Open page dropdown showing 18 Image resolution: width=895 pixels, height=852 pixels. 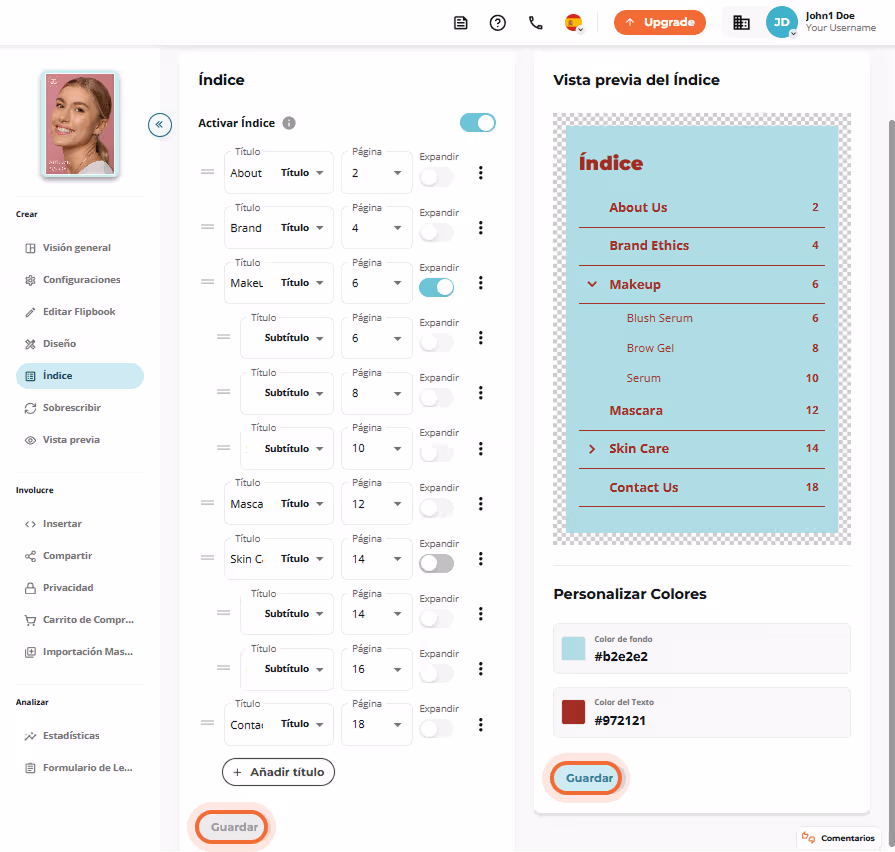click(x=377, y=724)
